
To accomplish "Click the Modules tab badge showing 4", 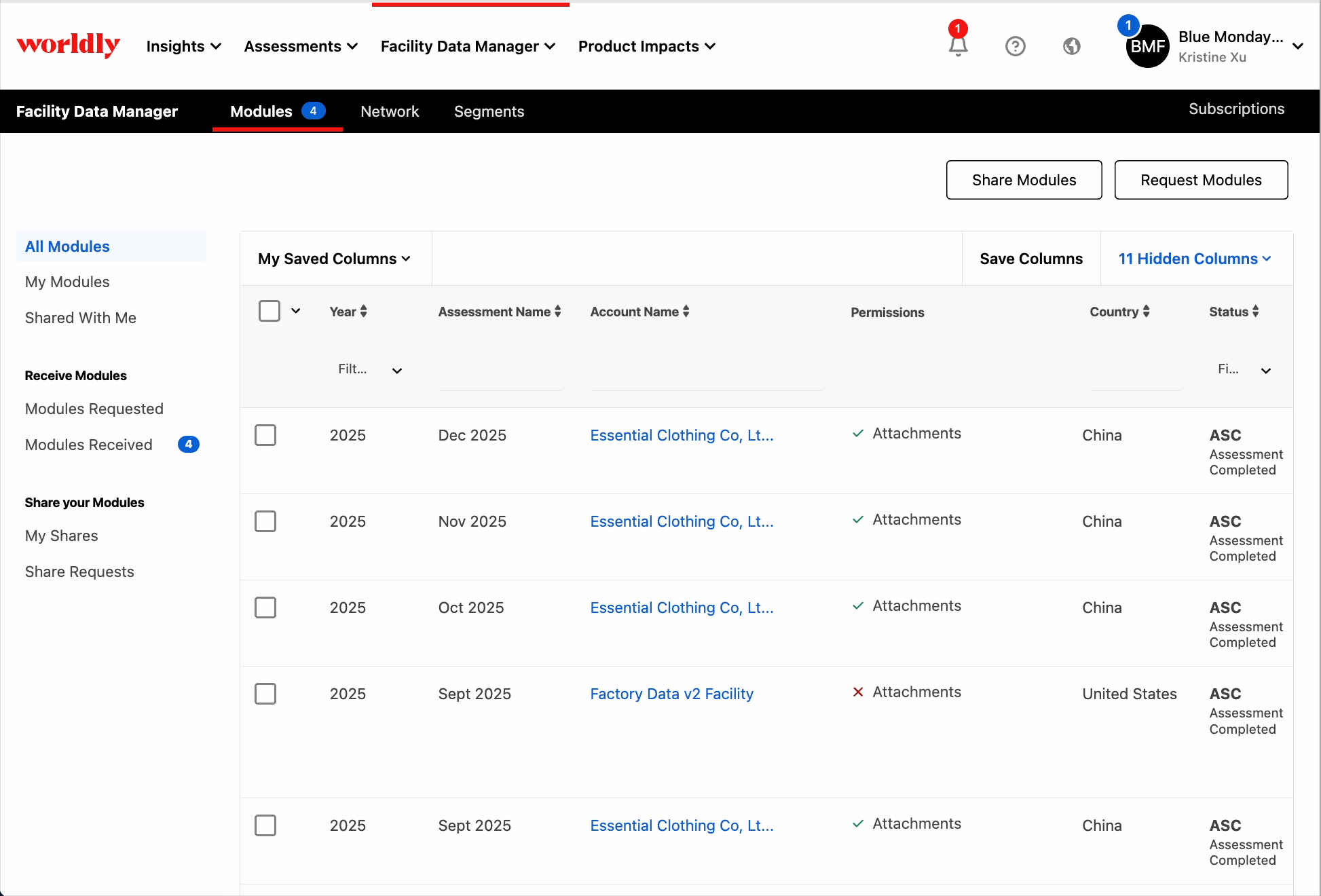I will (313, 111).
